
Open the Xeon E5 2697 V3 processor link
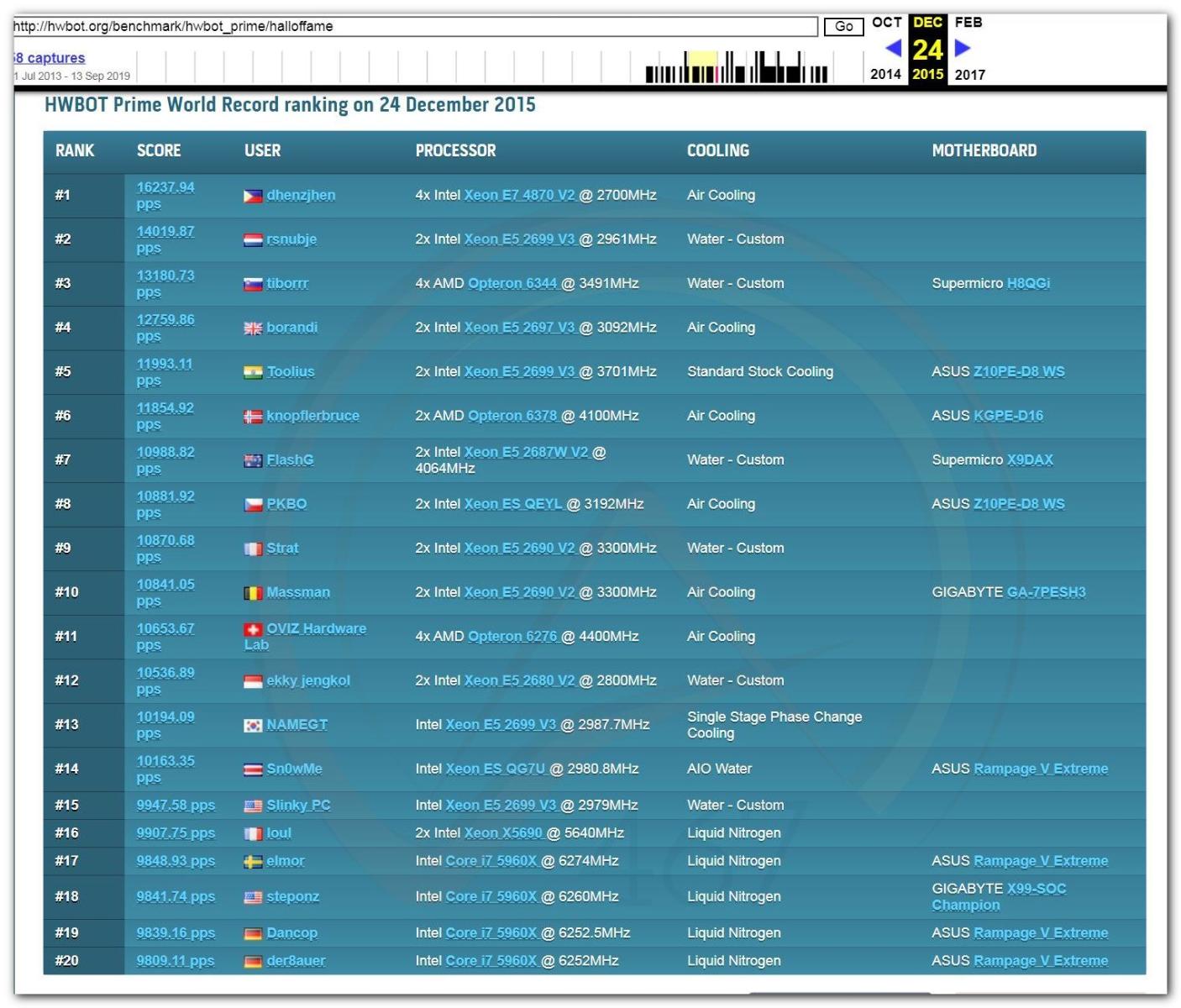point(520,328)
